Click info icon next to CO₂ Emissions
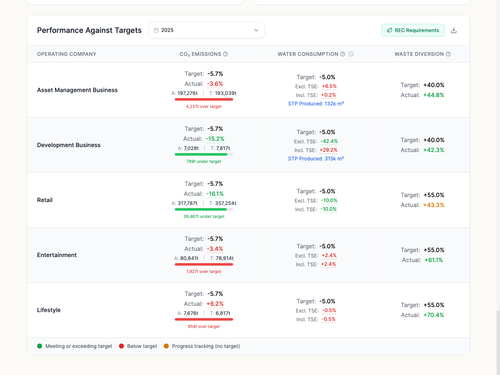Screen dimensions: 500x375 [x=225, y=54]
